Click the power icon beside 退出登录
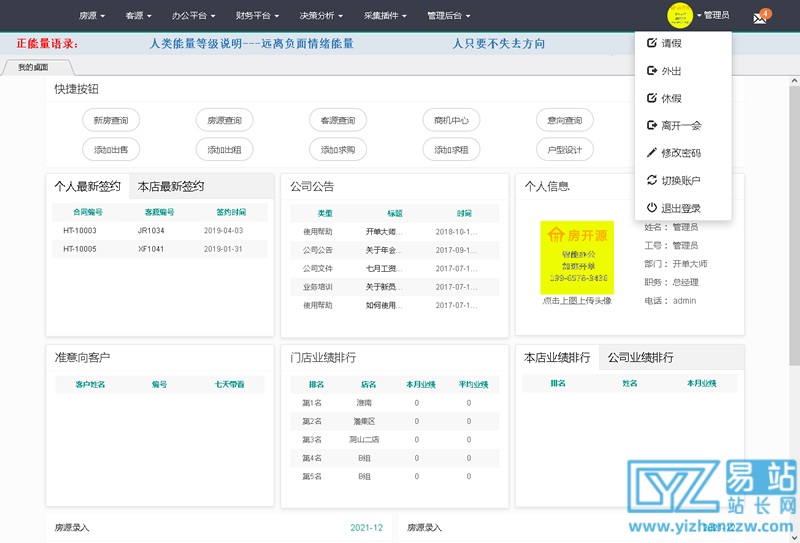 pos(652,208)
